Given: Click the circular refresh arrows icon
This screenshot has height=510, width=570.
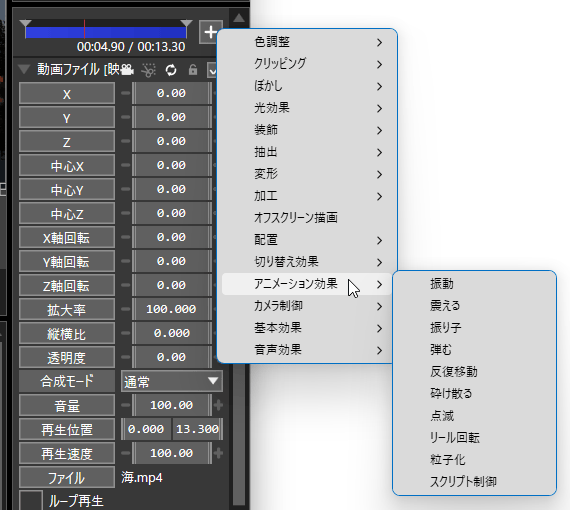Looking at the screenshot, I should point(171,70).
